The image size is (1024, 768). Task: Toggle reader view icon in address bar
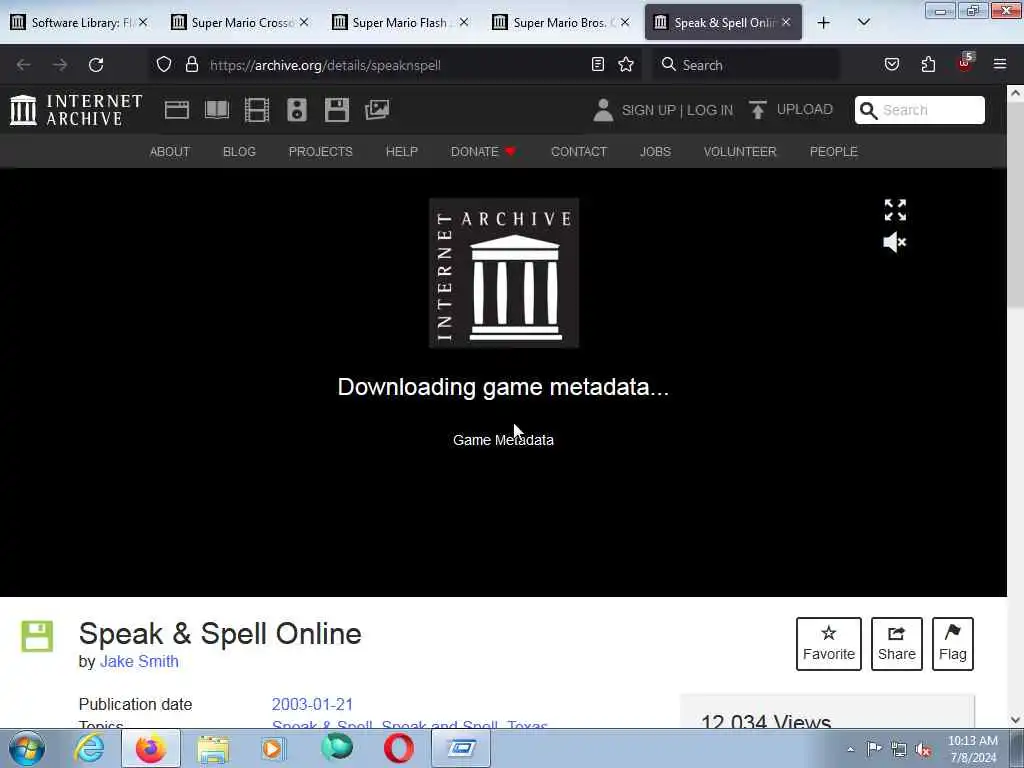click(598, 64)
